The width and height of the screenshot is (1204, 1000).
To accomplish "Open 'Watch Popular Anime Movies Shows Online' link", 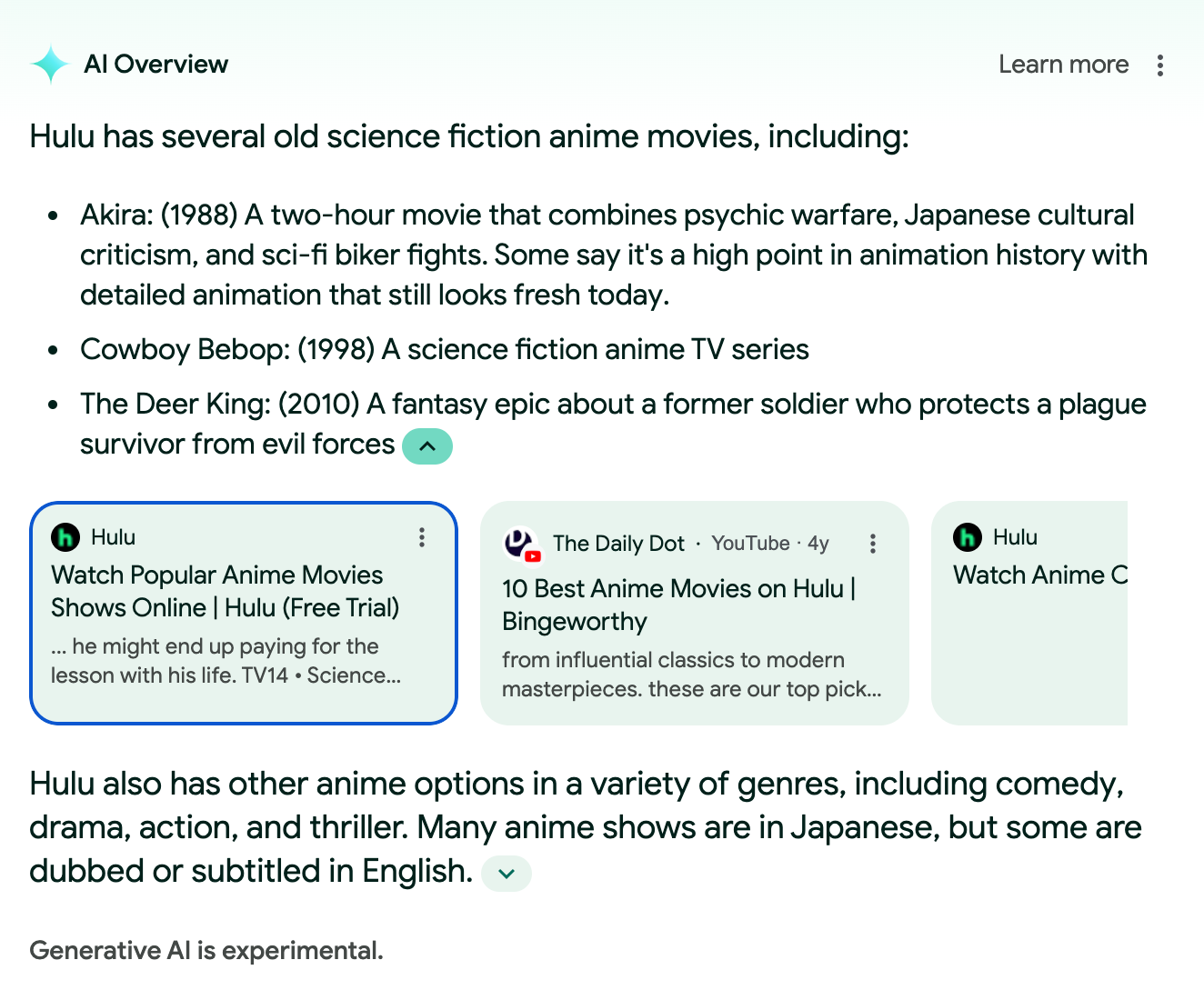I will pos(226,591).
